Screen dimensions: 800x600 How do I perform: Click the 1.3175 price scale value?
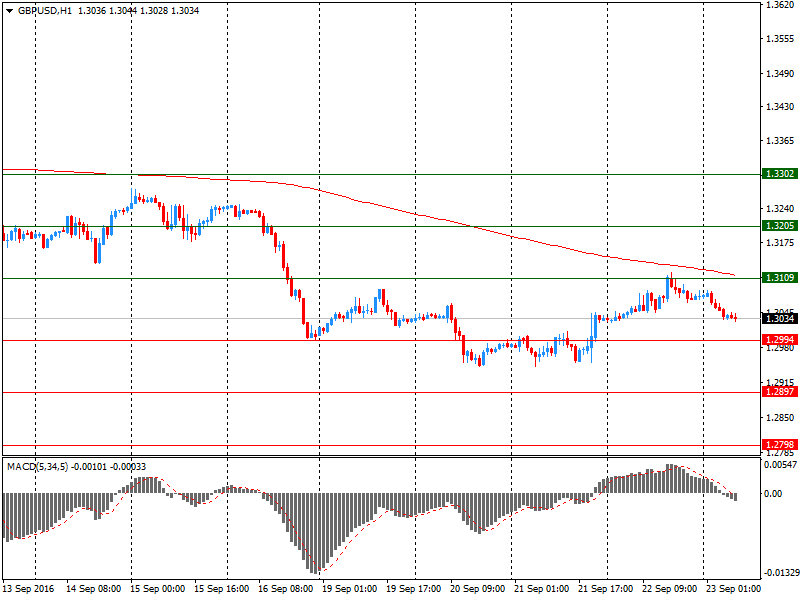(780, 242)
